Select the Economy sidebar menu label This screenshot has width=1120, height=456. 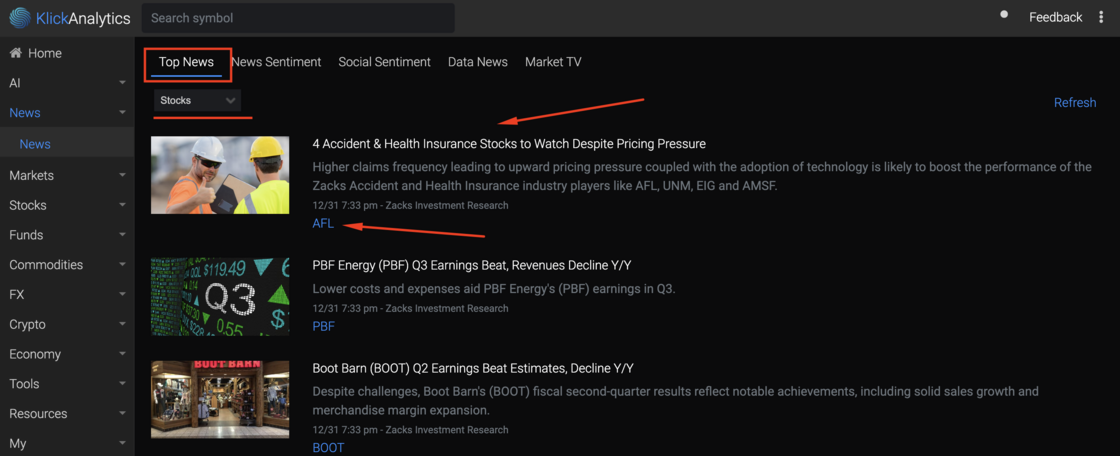(x=35, y=355)
